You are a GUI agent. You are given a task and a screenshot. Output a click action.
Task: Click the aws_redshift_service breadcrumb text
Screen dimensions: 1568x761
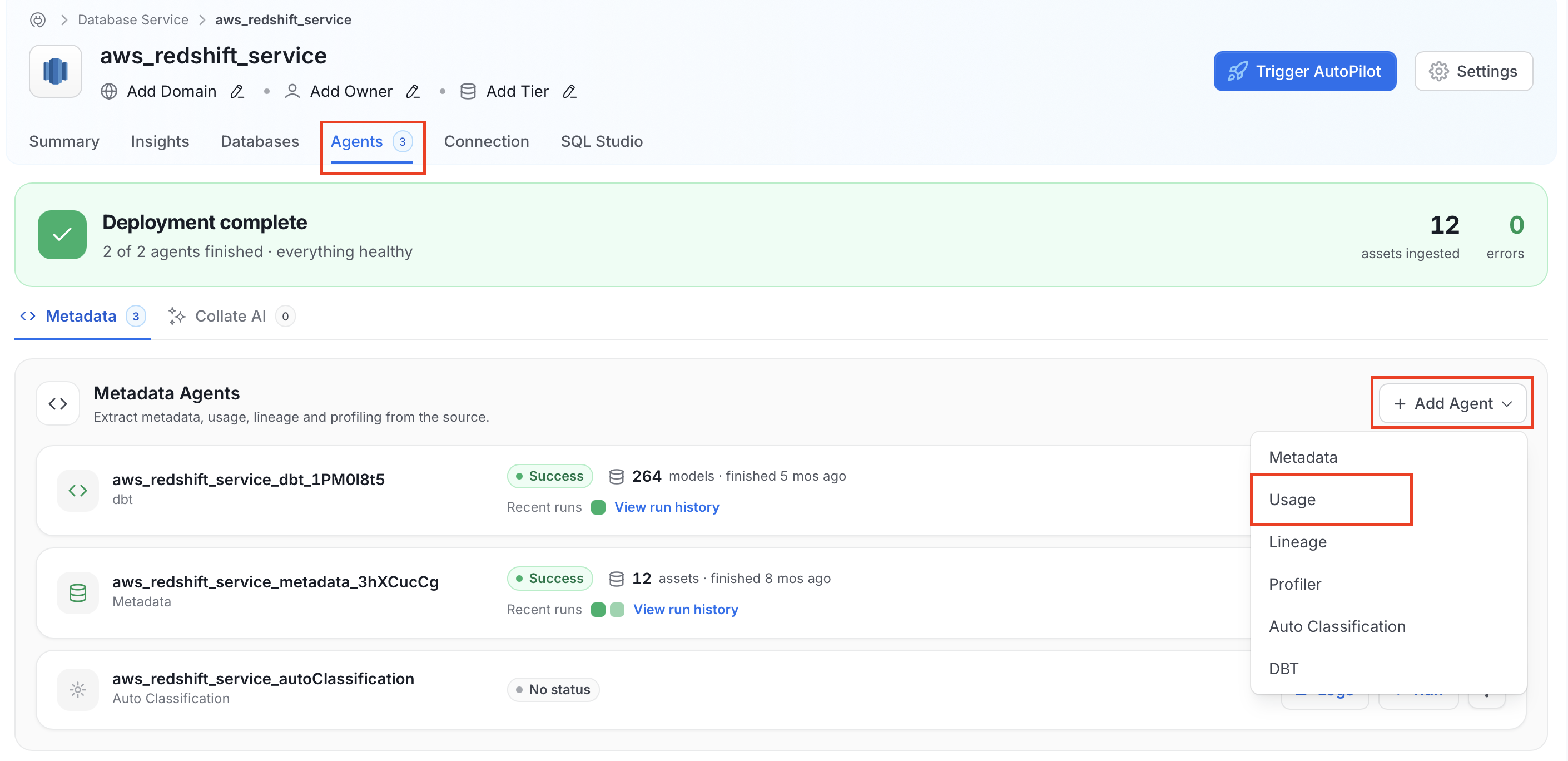tap(283, 20)
